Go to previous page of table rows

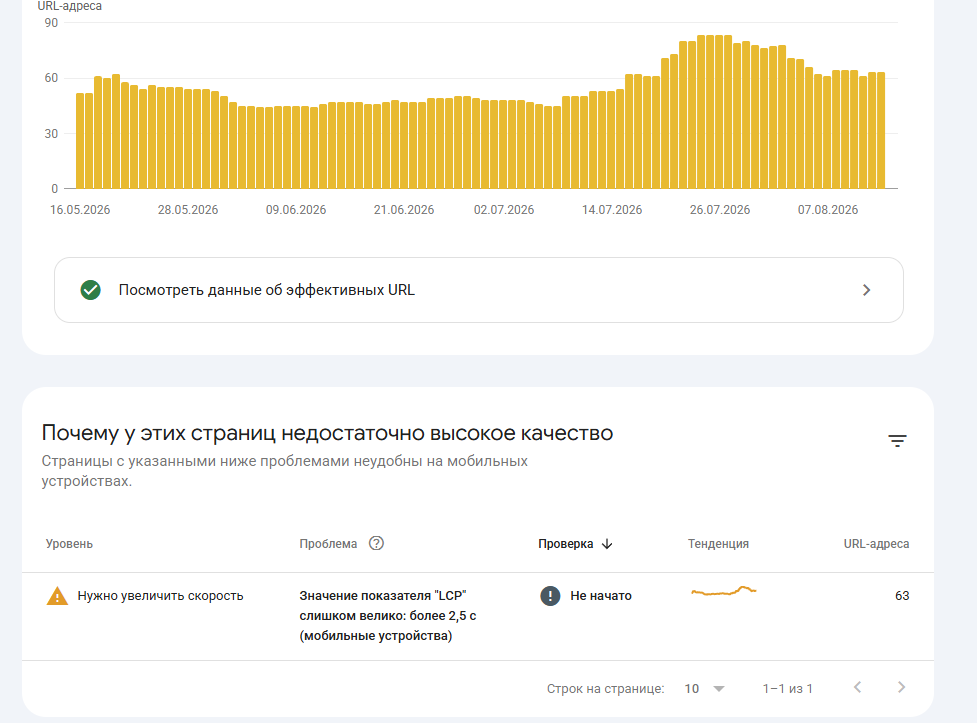858,687
